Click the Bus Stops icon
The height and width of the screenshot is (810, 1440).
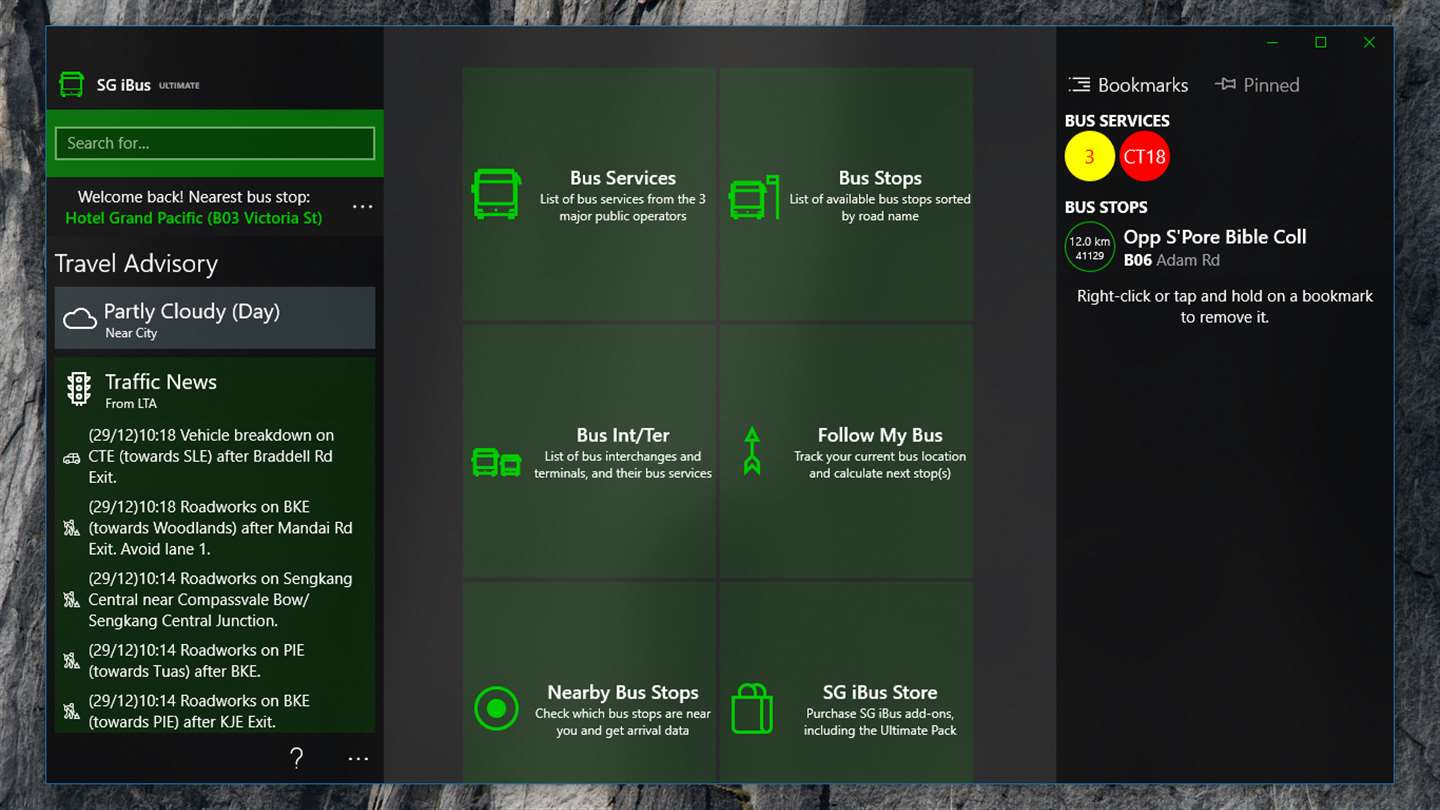[753, 197]
